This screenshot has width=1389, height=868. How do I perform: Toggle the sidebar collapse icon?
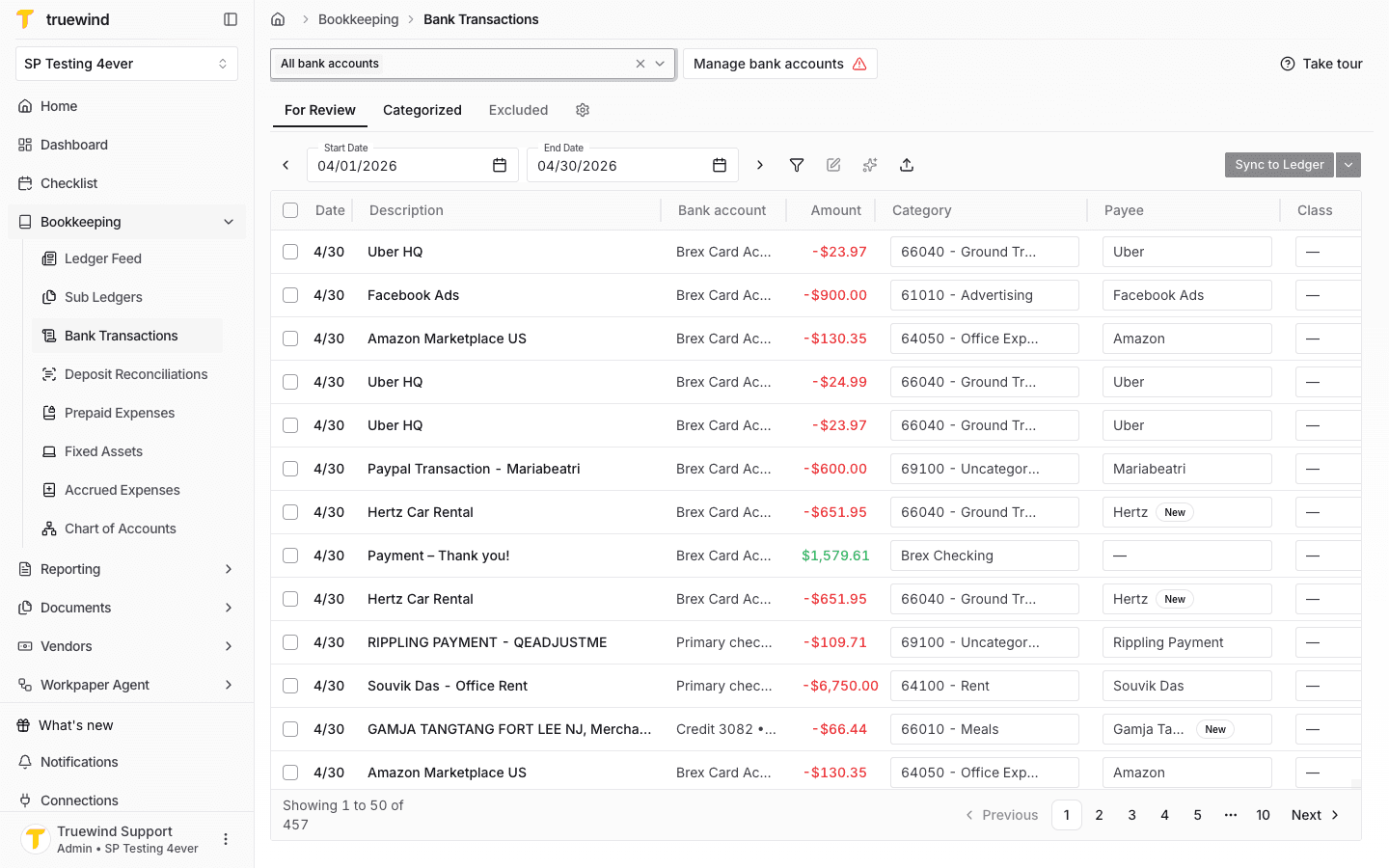[x=231, y=19]
